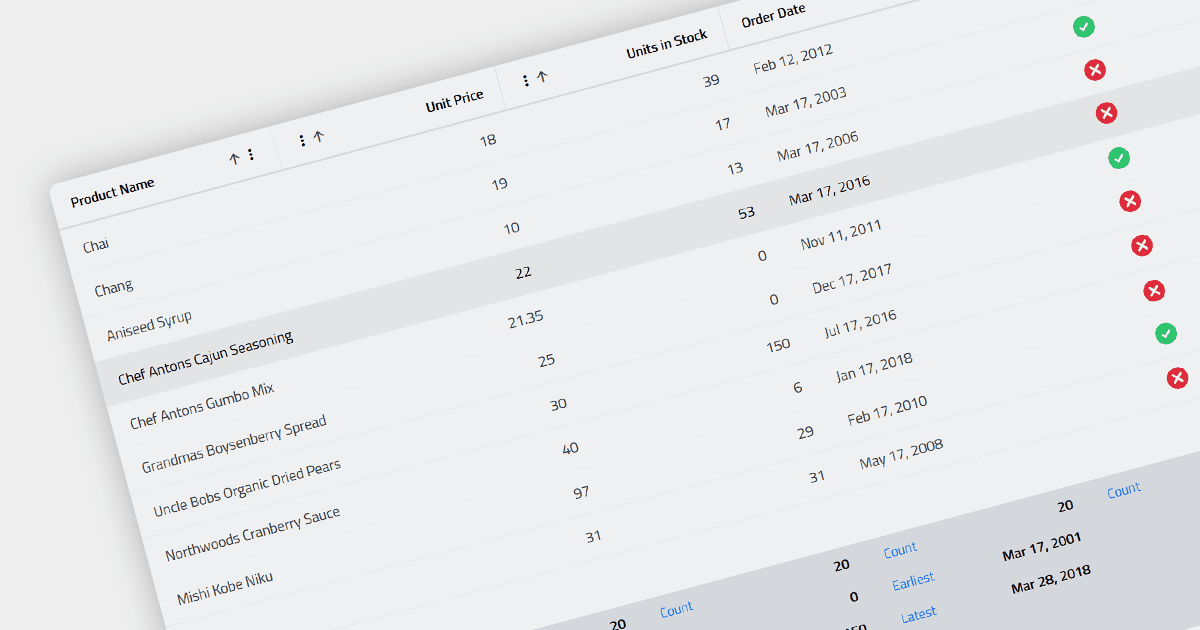Image resolution: width=1200 pixels, height=630 pixels.
Task: Open the three-dot menu of Units in Stock column
Action: point(526,80)
